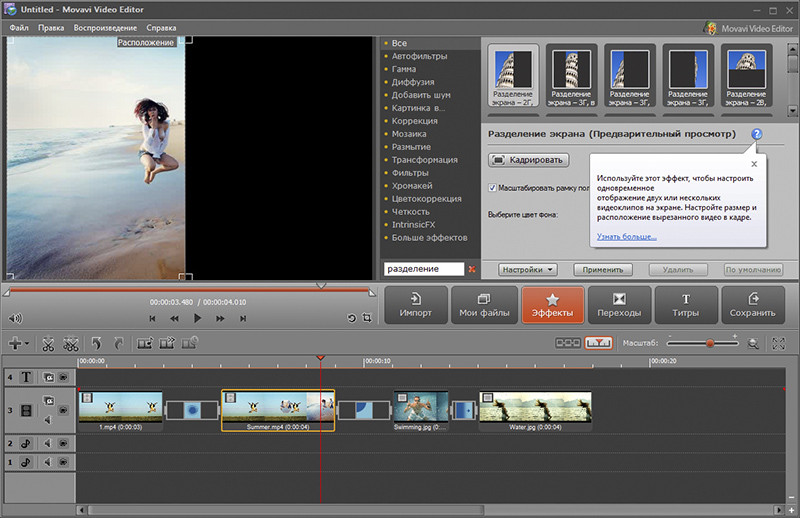Mute the audio on video track 3

48,420
